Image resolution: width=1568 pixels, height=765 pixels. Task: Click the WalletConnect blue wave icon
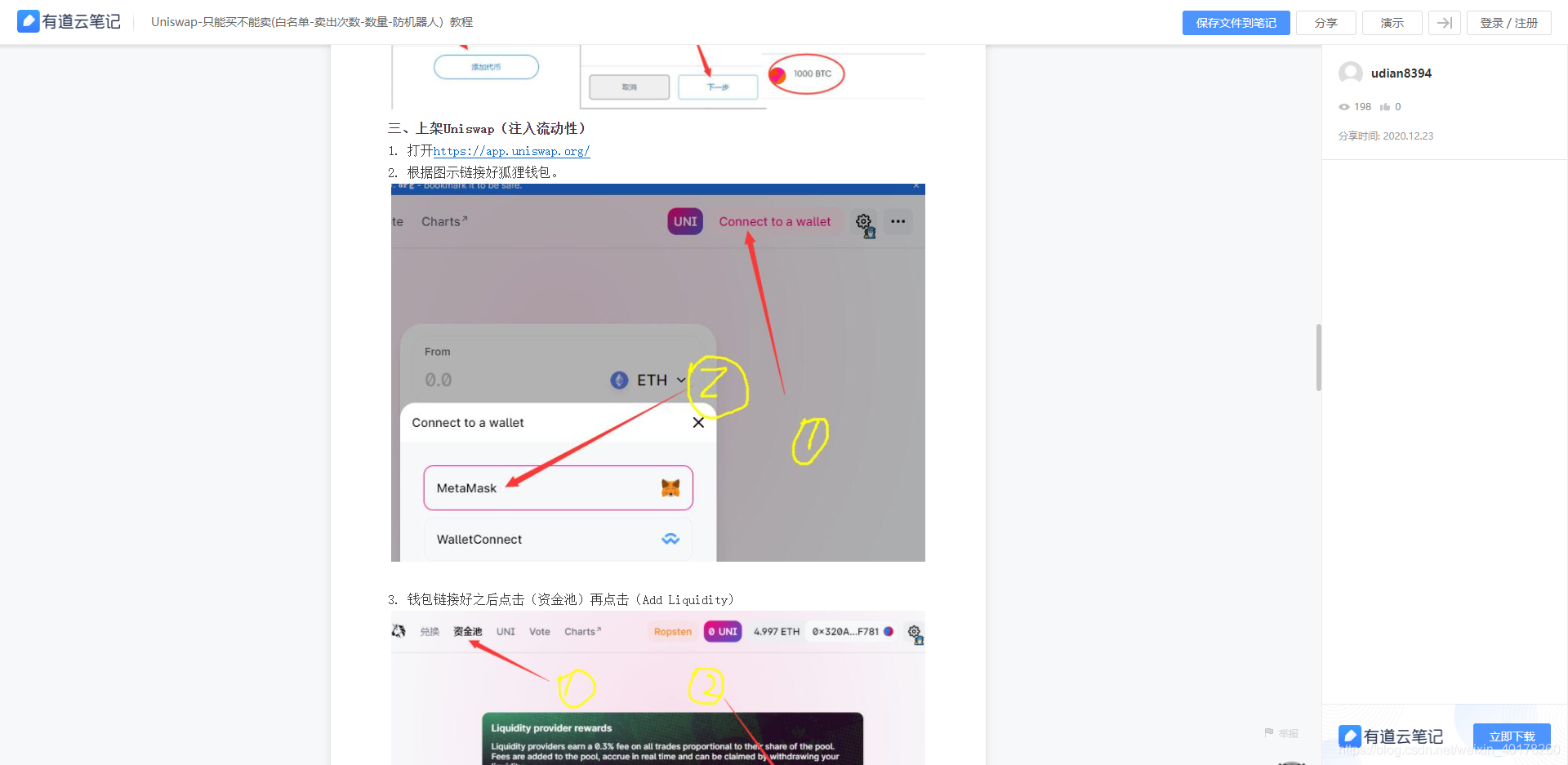(x=670, y=539)
